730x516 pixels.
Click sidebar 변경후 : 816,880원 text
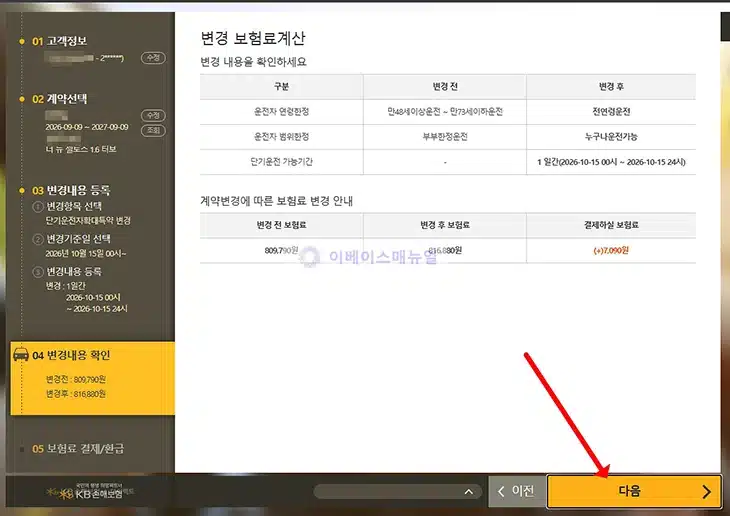click(75, 394)
